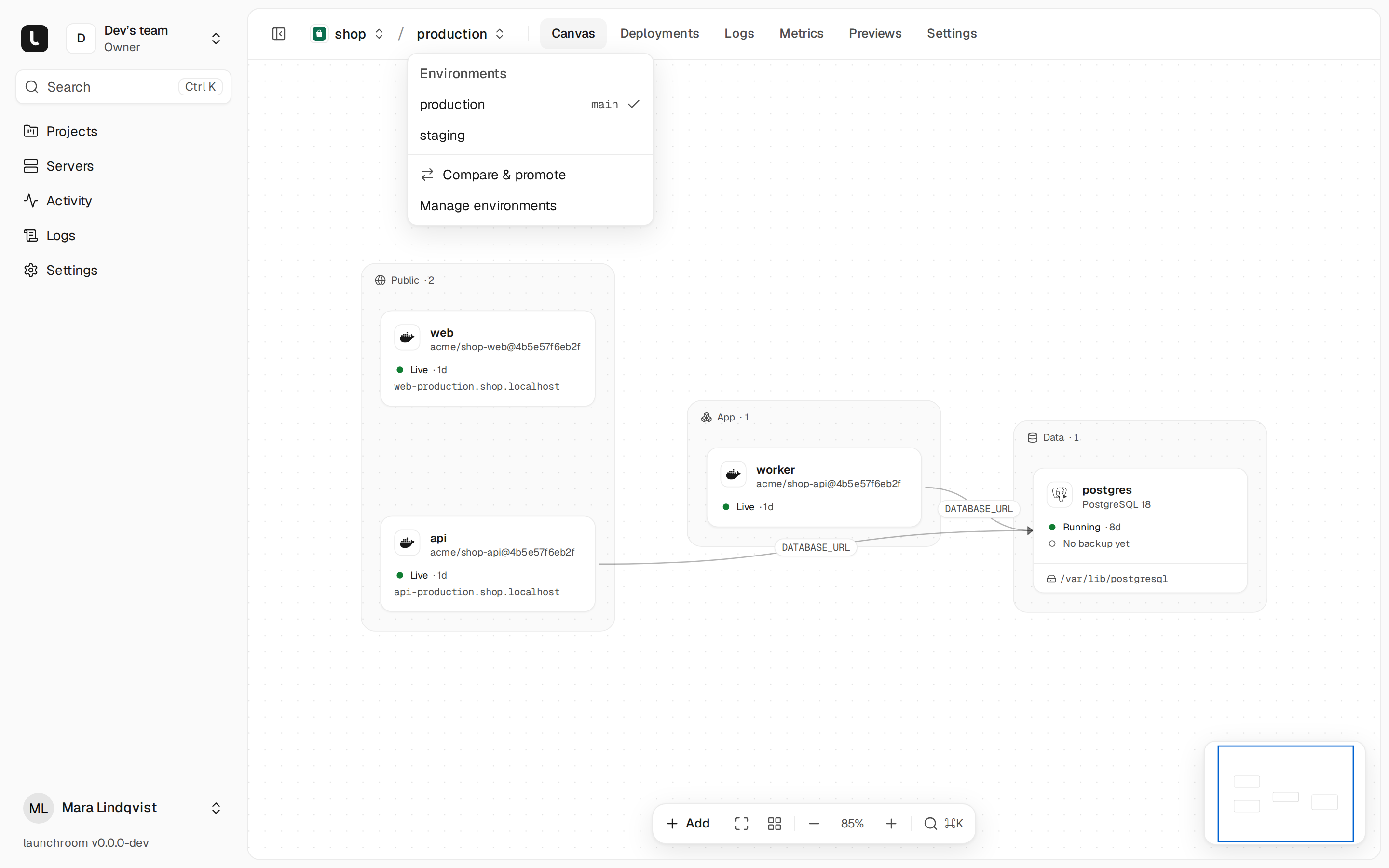Open Settings in the sidebar
The height and width of the screenshot is (868, 1389).
point(123,271)
